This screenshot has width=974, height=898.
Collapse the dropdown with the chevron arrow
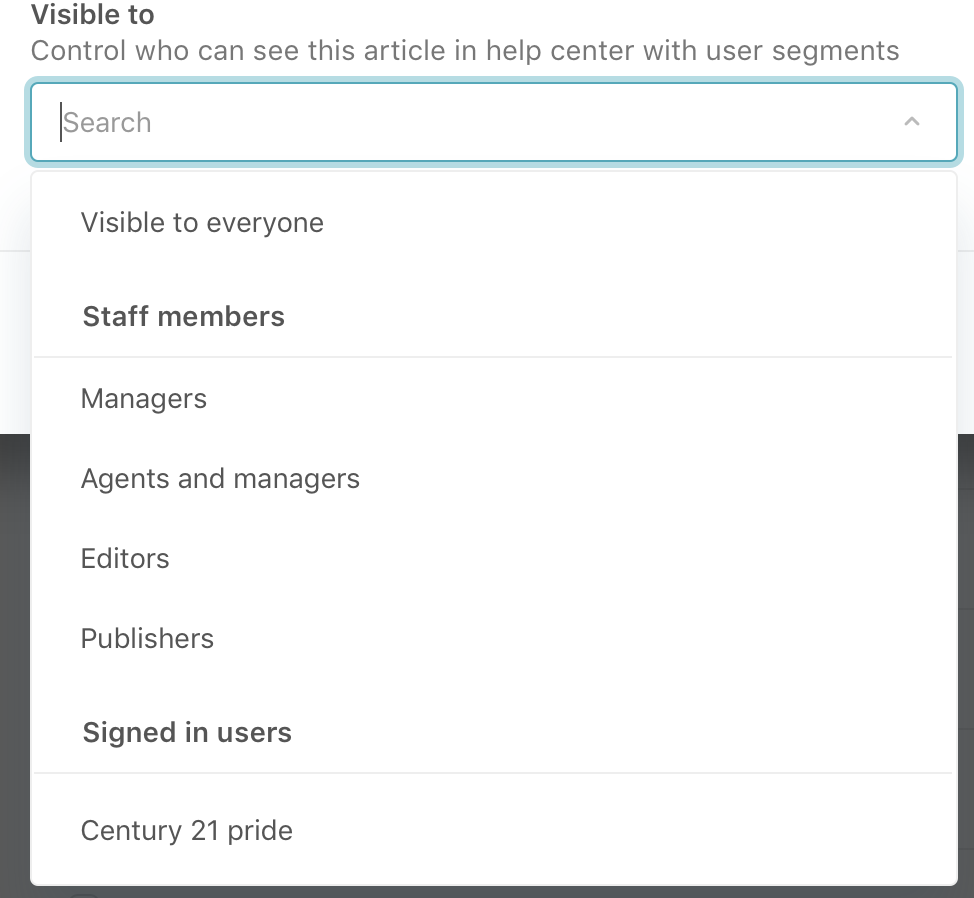[x=911, y=122]
